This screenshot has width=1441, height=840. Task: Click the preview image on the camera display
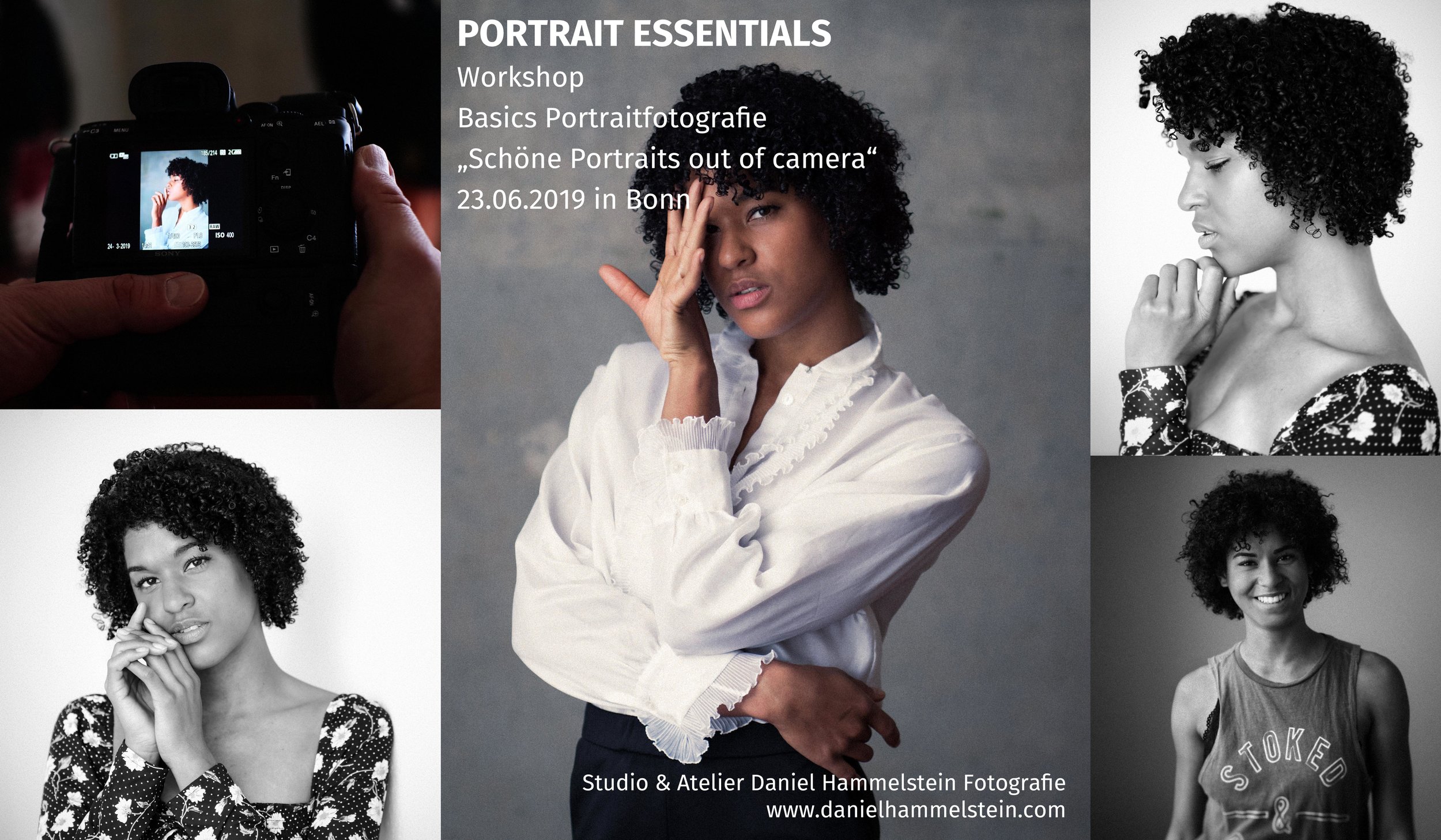174,200
